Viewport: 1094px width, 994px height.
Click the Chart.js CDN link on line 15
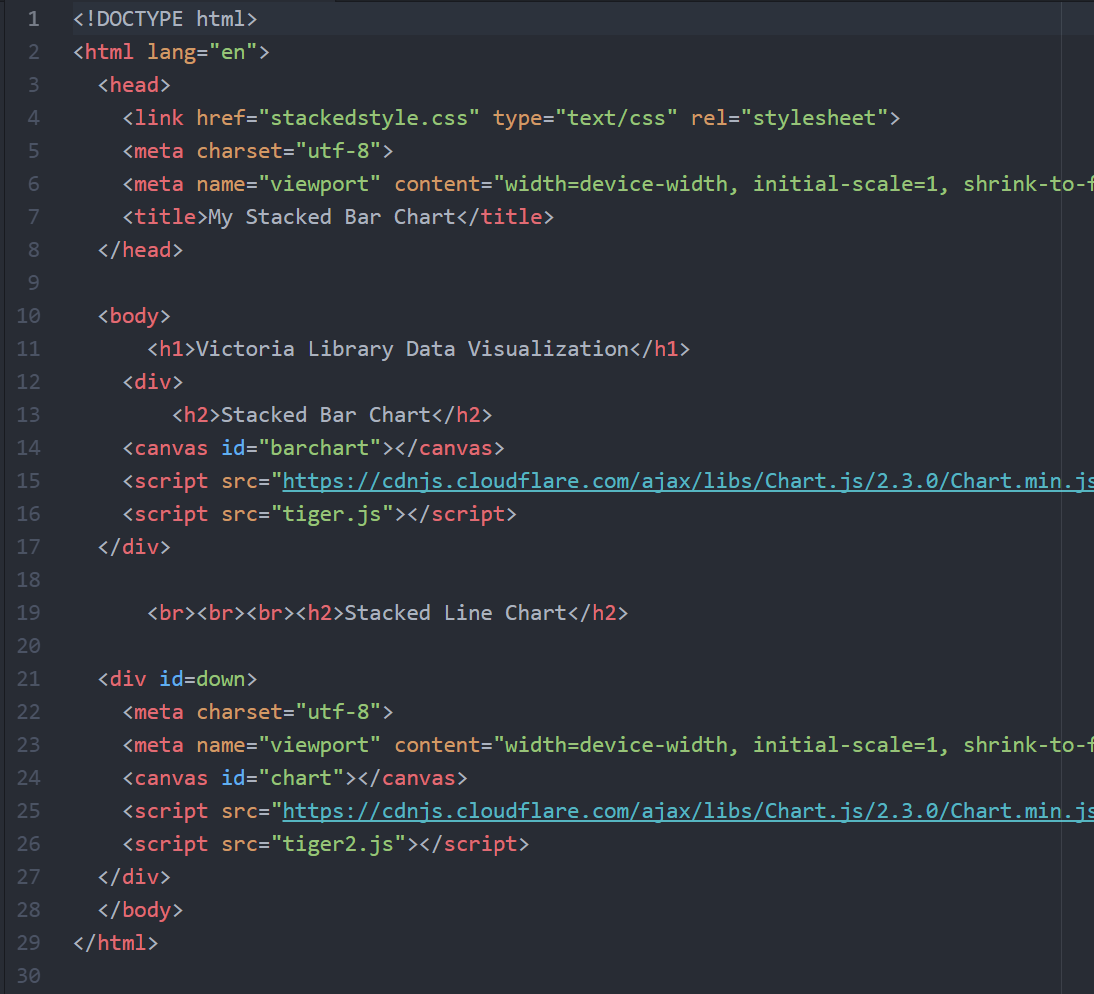(x=687, y=481)
